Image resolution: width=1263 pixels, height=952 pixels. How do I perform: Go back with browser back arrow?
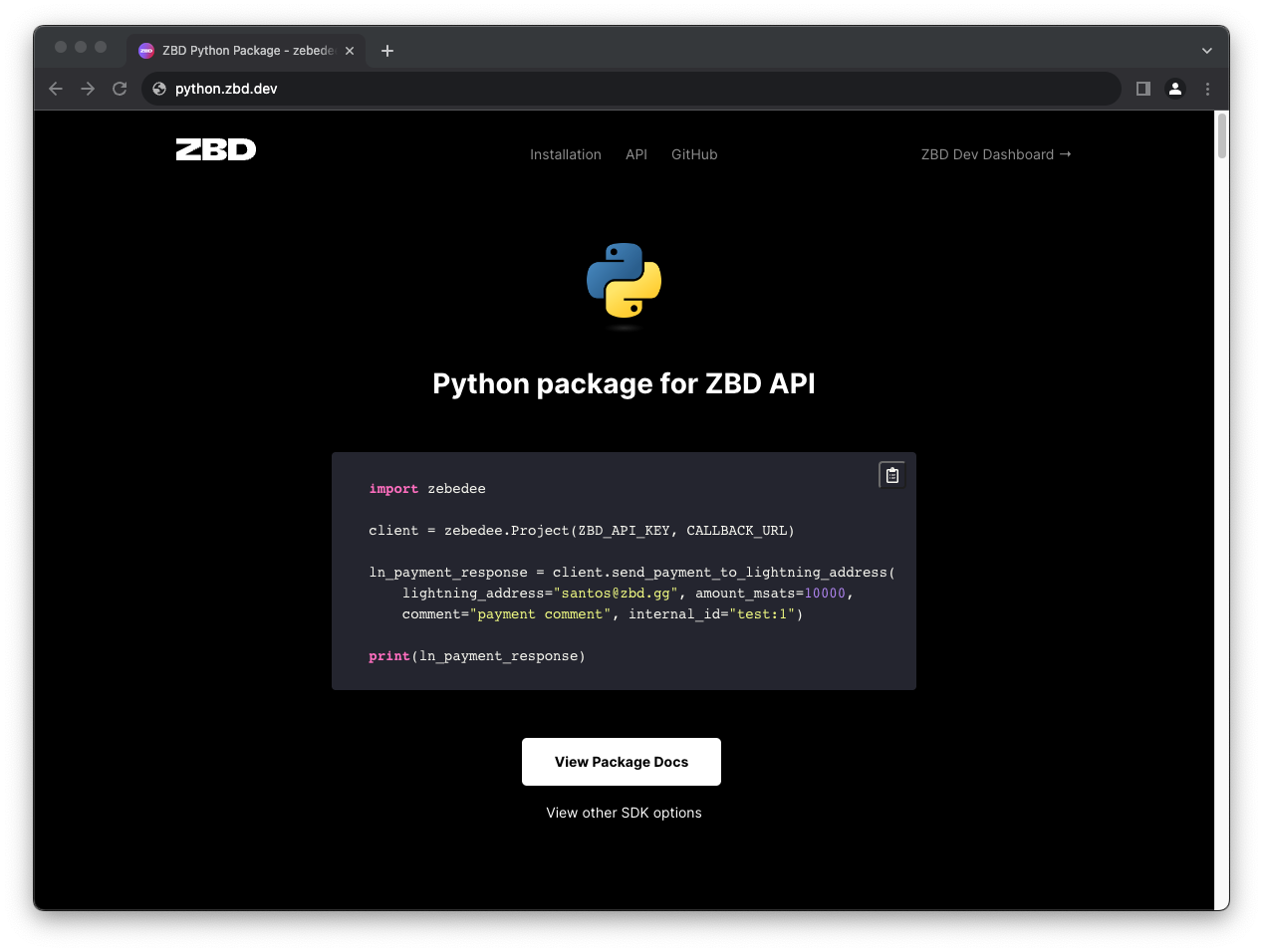click(x=56, y=89)
